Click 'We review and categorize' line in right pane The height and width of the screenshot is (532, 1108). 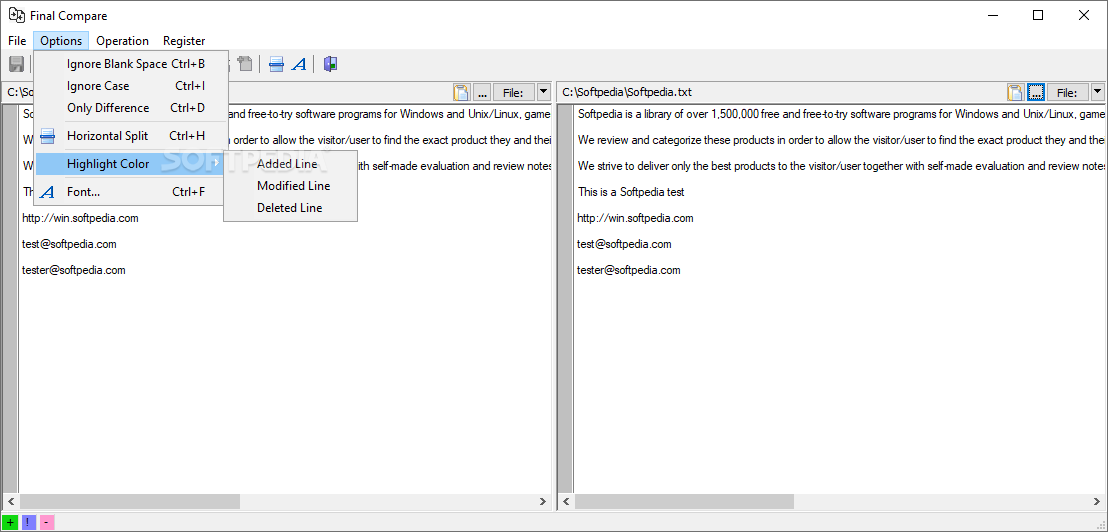pos(841,140)
